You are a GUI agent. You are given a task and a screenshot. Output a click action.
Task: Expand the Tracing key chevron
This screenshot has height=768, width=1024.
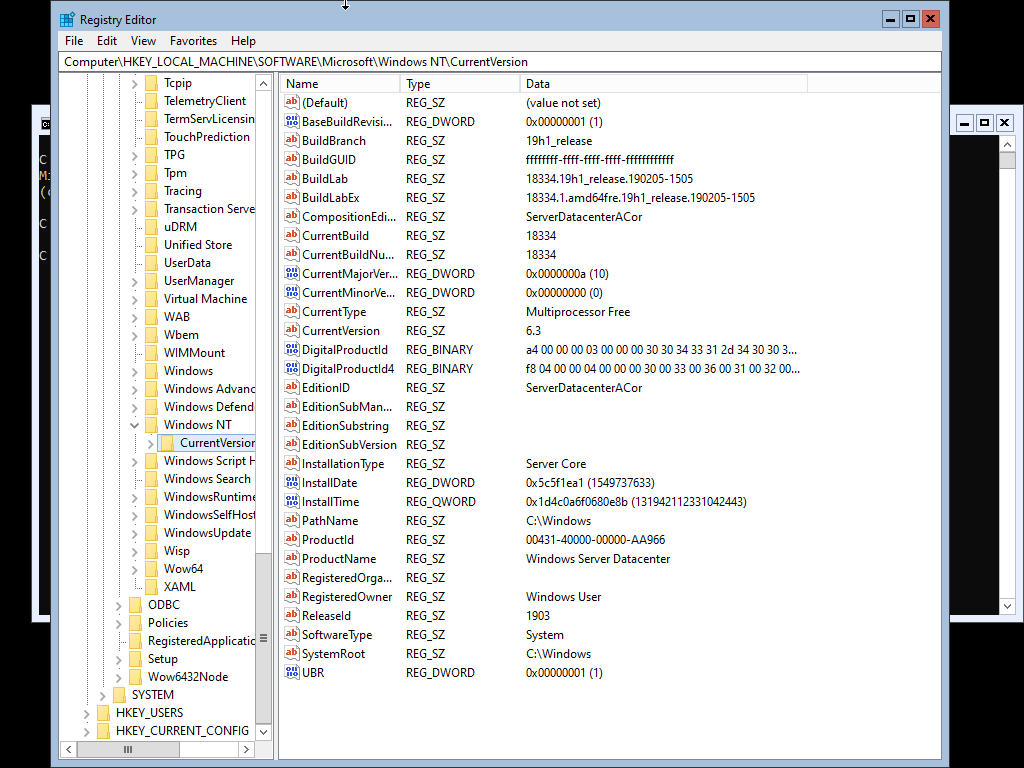click(135, 191)
